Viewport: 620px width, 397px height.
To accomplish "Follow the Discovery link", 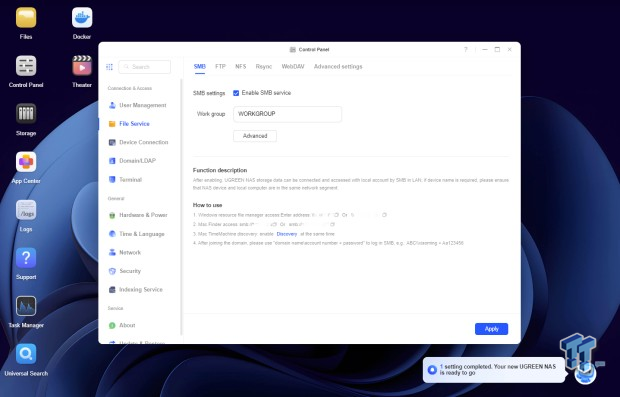I will (x=287, y=234).
